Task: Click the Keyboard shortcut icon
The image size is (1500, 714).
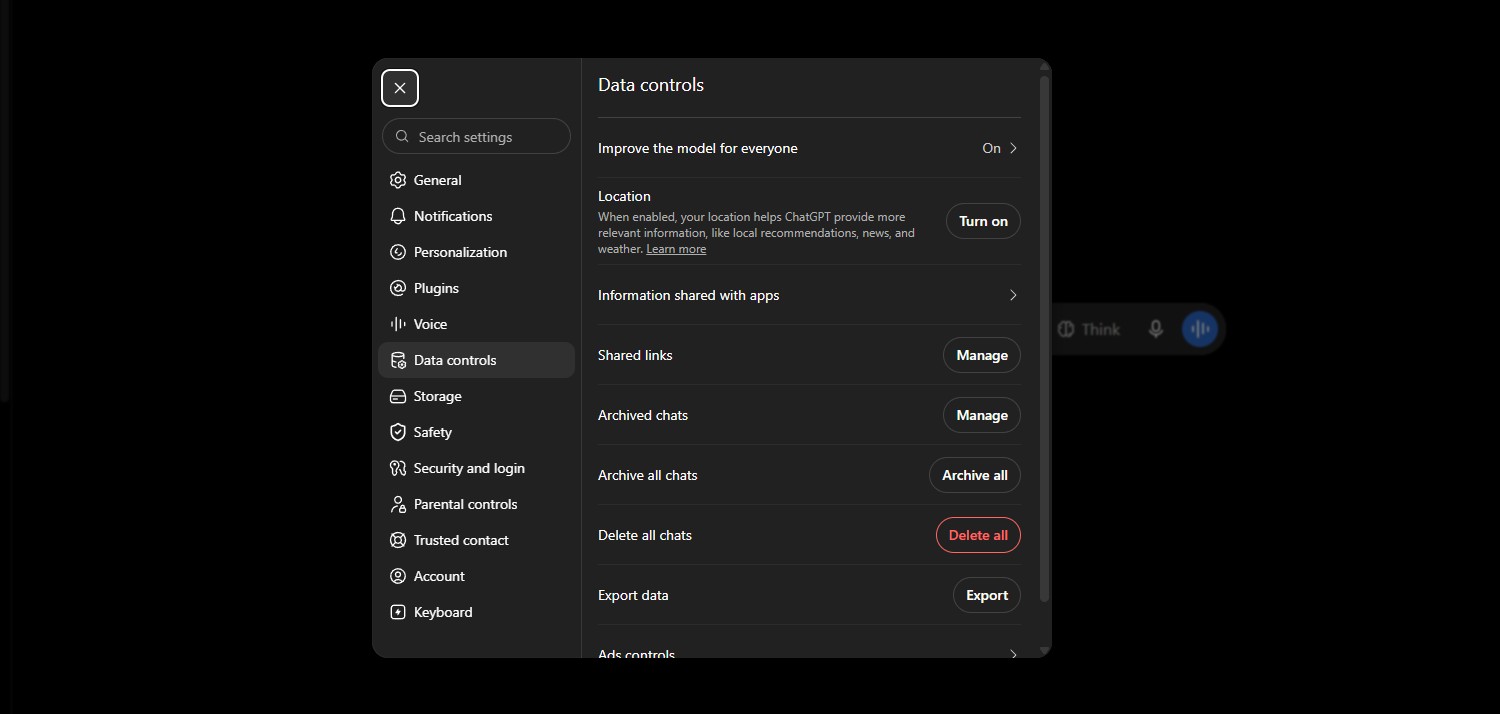Action: [x=398, y=612]
